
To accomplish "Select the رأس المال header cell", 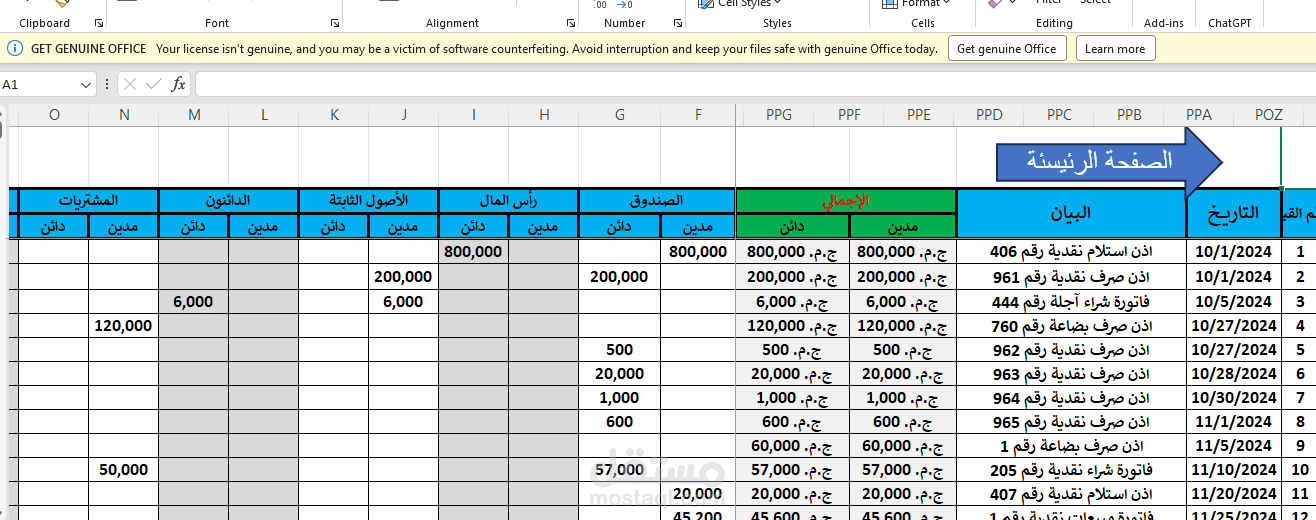I will [x=509, y=200].
